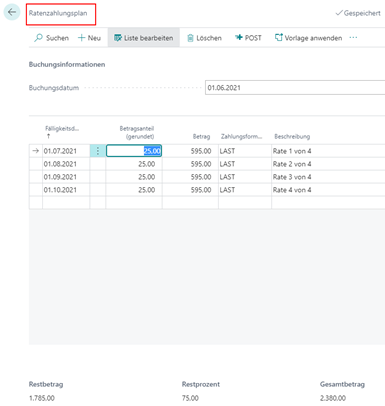385x406 pixels.
Task: Click description Rate 2 von 4
Action: [292, 164]
